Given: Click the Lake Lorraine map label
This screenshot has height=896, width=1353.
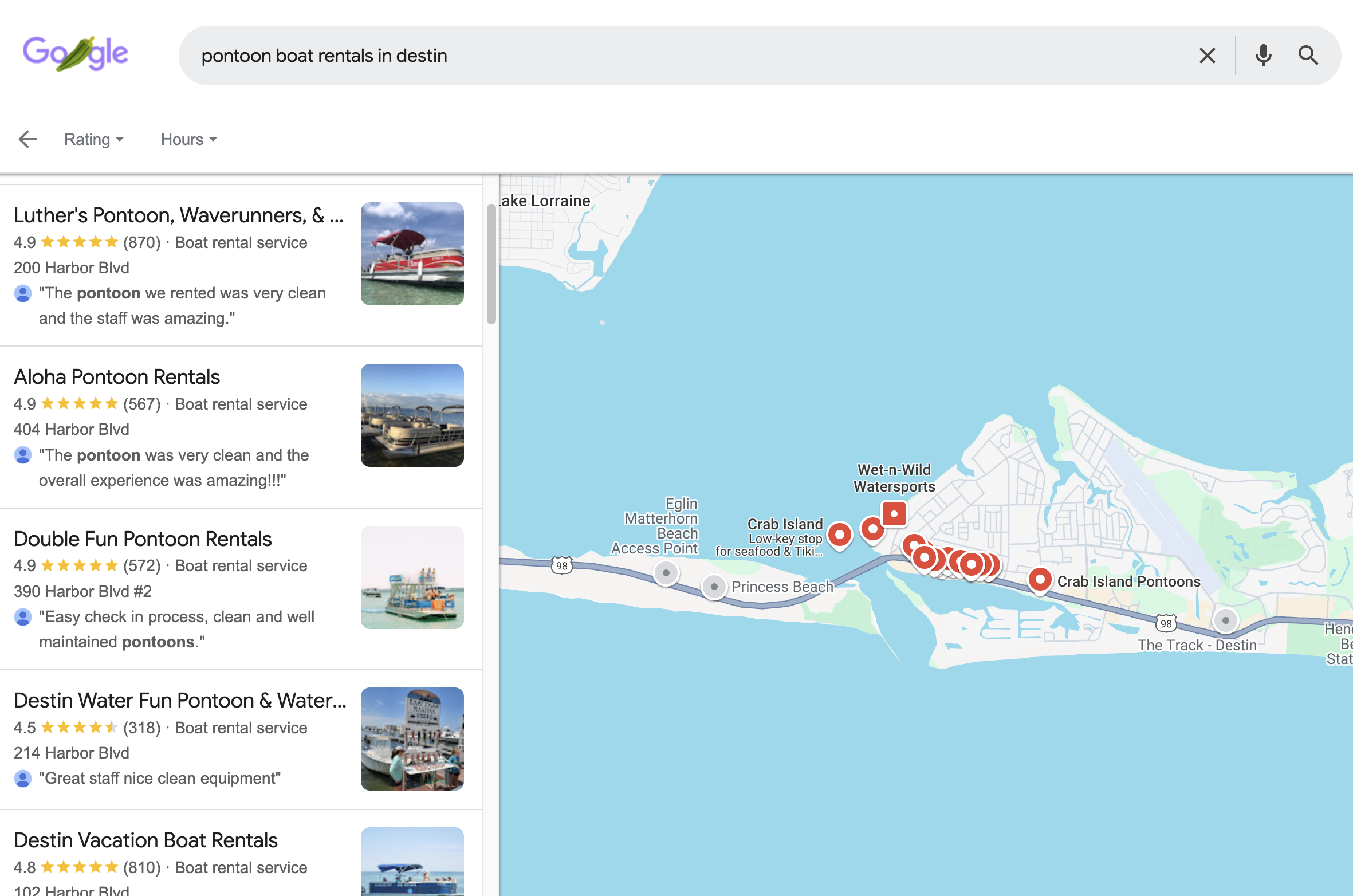Looking at the screenshot, I should pyautogui.click(x=545, y=201).
